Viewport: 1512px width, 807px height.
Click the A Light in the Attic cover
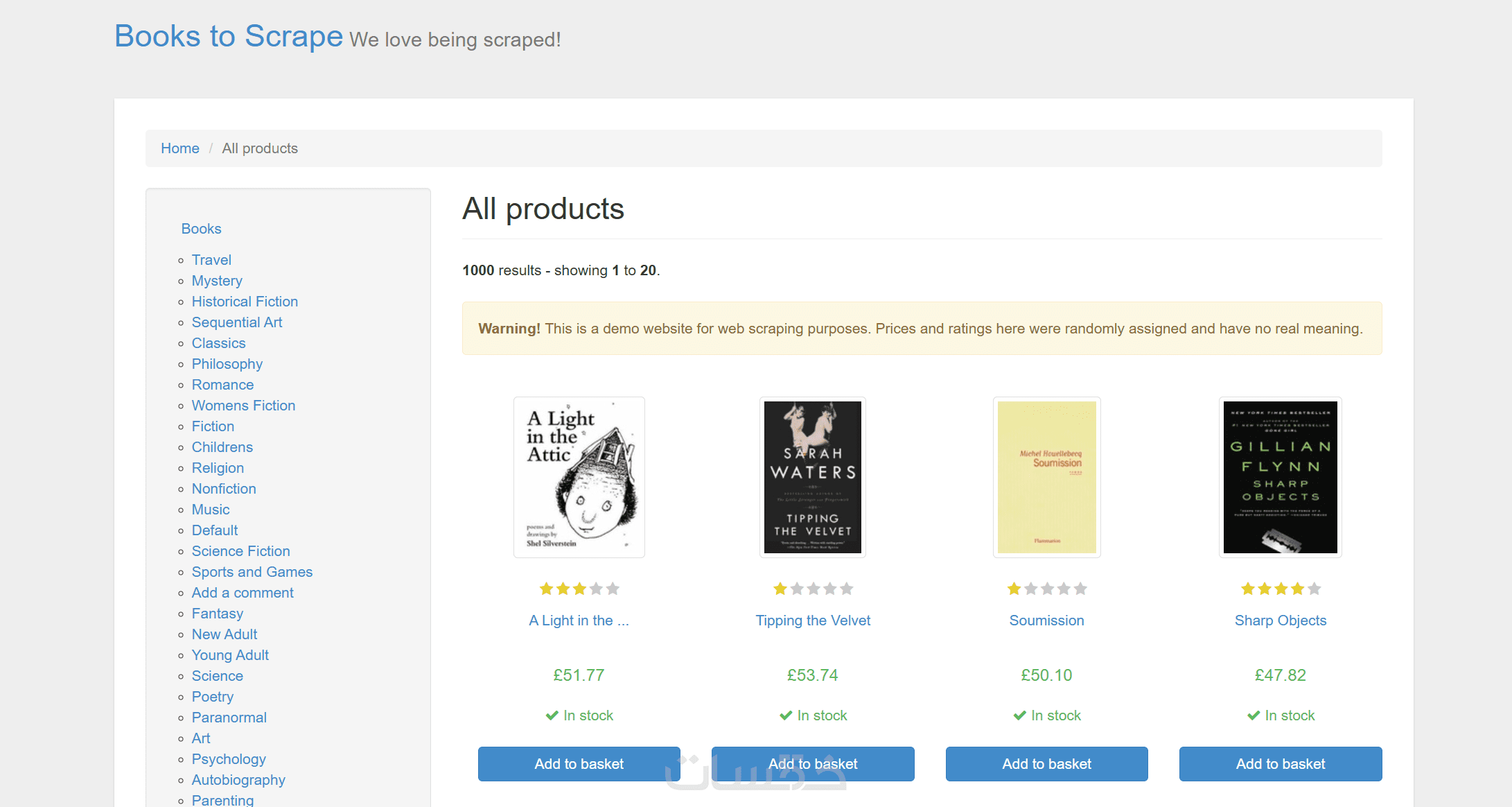[x=579, y=477]
